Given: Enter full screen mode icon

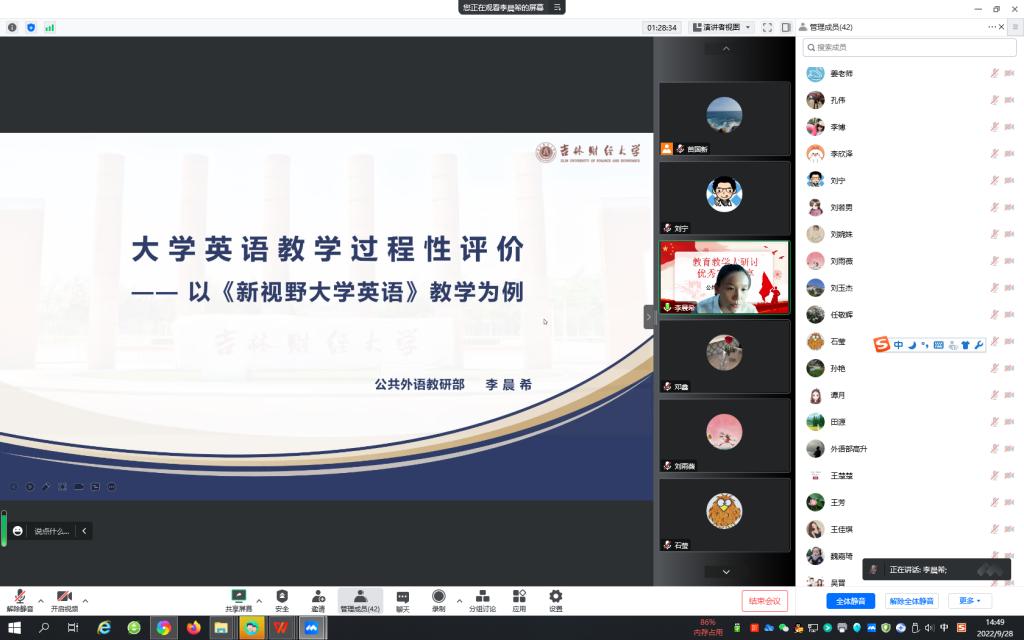Looking at the screenshot, I should pos(767,27).
